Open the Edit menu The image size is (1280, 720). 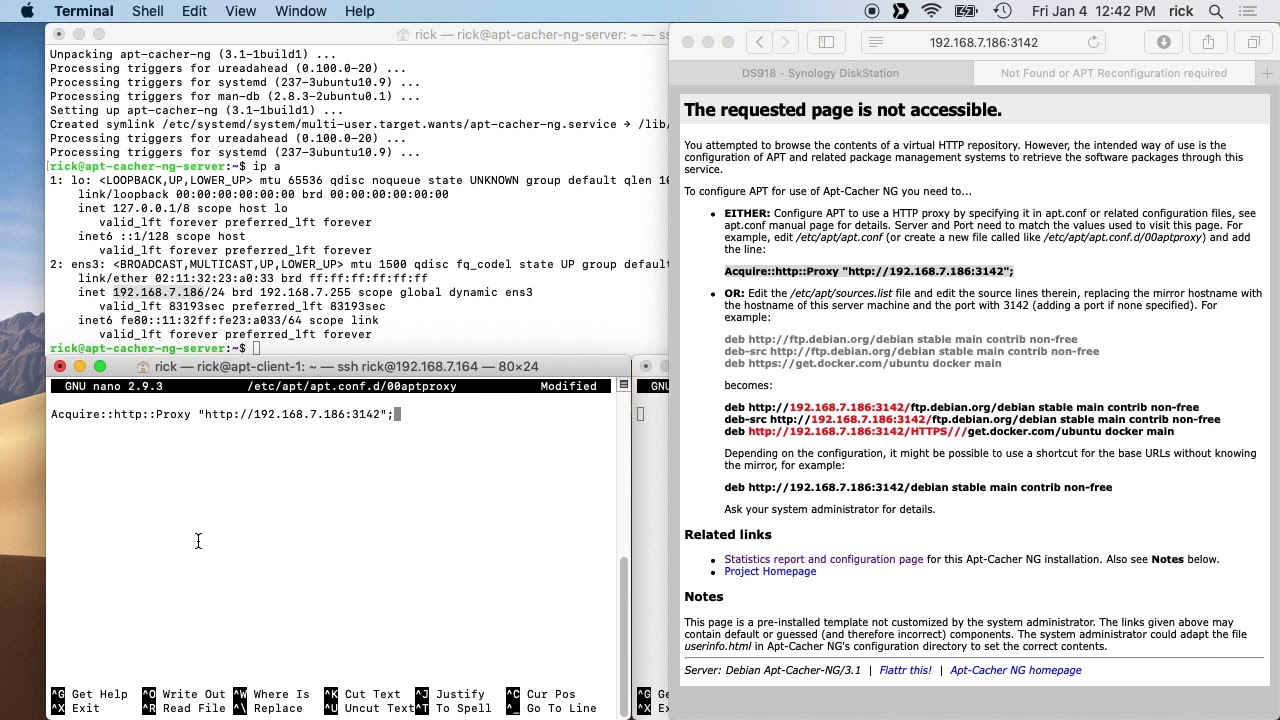[x=194, y=11]
